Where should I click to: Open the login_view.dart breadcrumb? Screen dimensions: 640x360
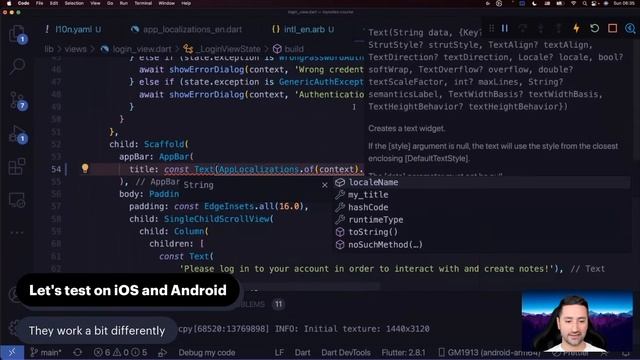(136, 49)
